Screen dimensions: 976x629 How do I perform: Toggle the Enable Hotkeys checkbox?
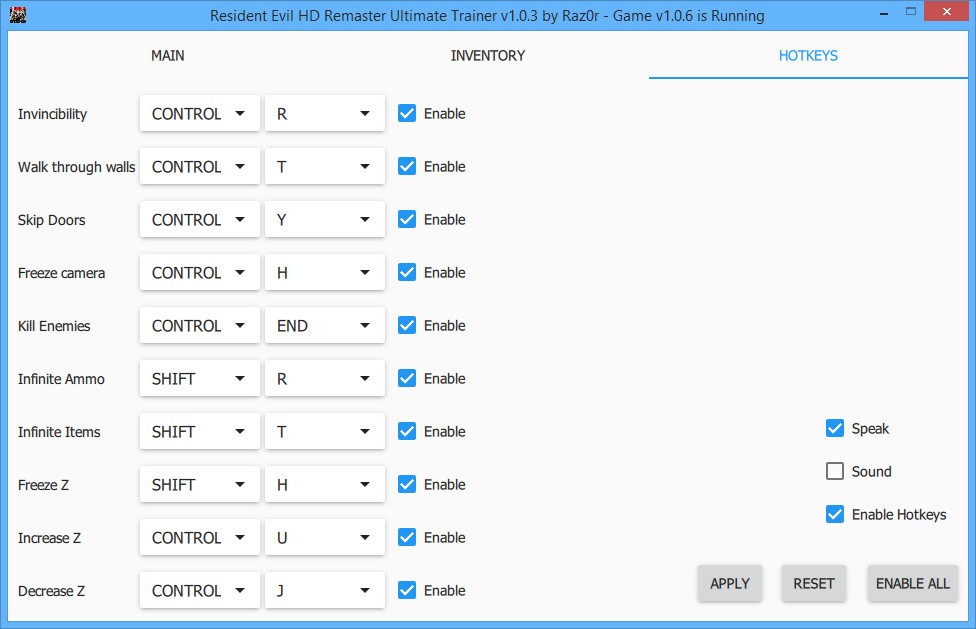click(x=835, y=515)
